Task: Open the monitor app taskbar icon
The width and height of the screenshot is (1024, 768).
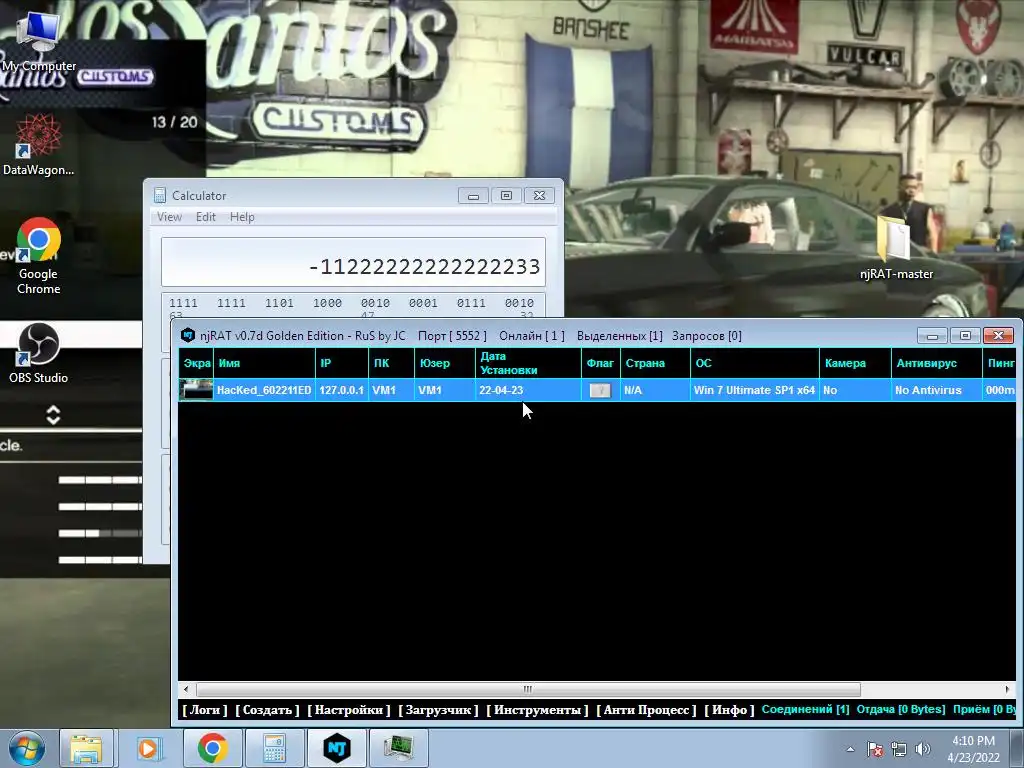Action: click(398, 748)
